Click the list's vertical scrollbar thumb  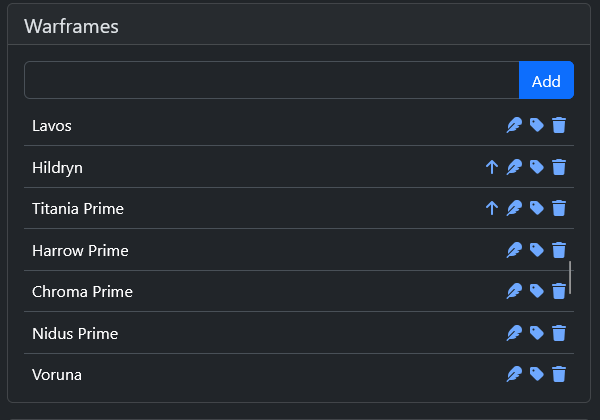point(570,278)
